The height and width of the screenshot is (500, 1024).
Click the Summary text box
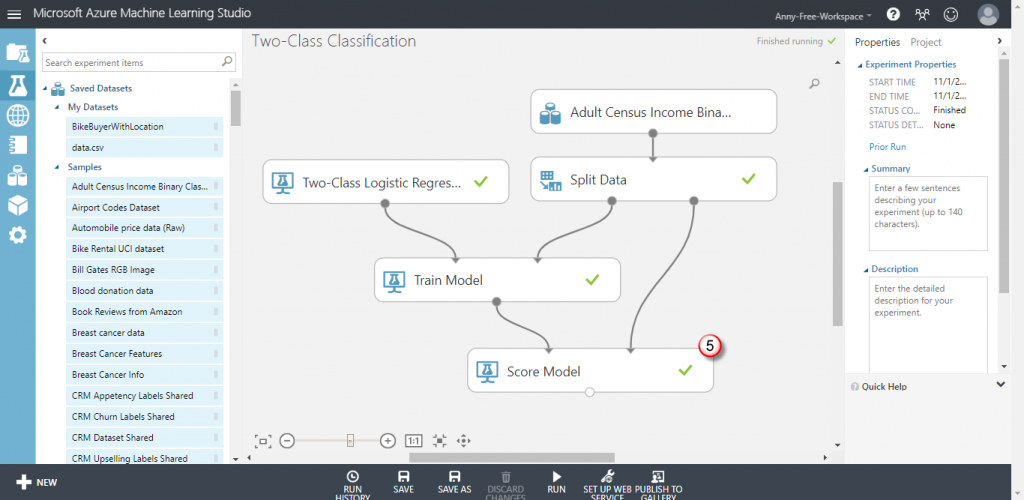coord(928,213)
